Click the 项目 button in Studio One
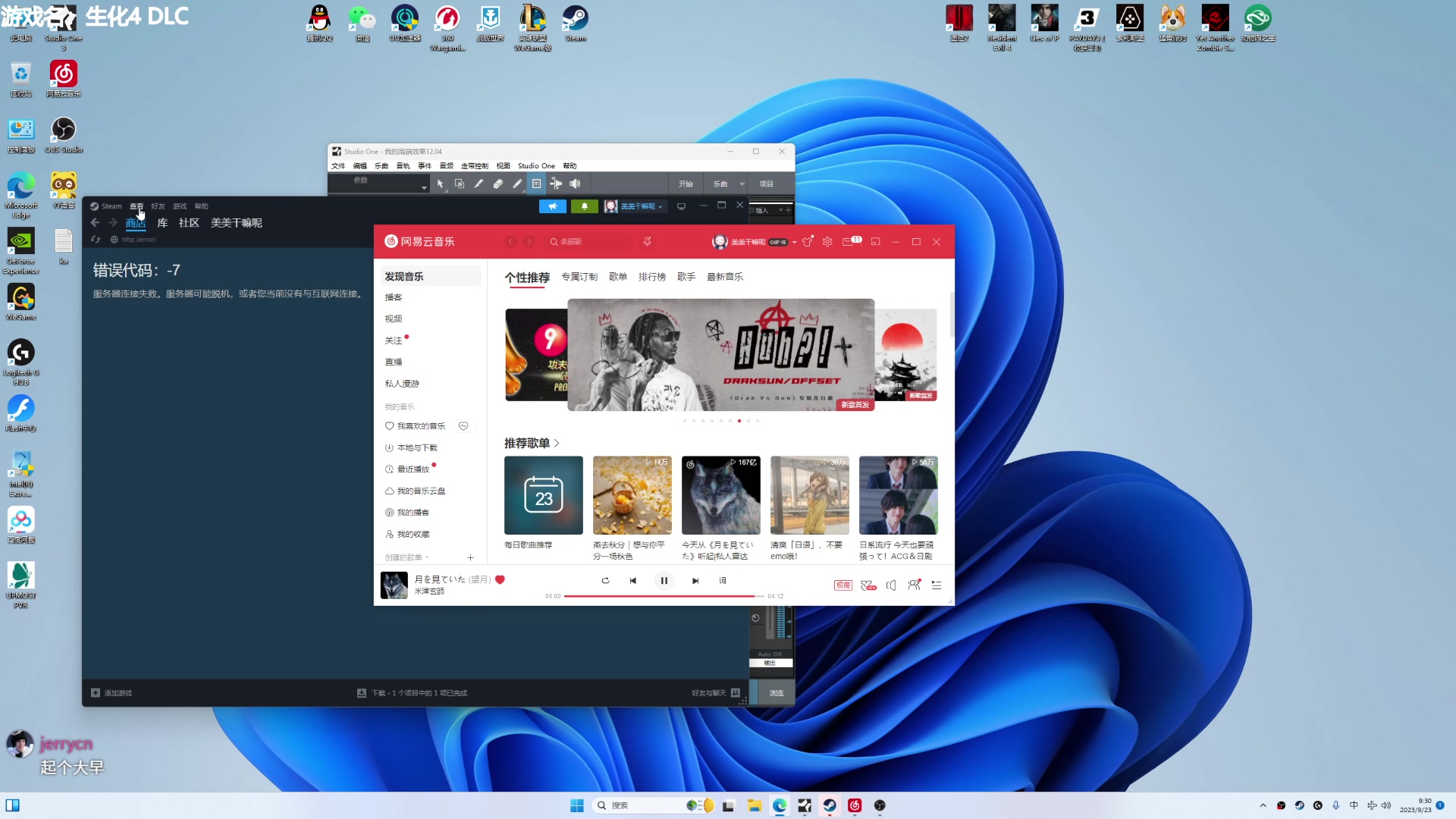 (x=767, y=184)
